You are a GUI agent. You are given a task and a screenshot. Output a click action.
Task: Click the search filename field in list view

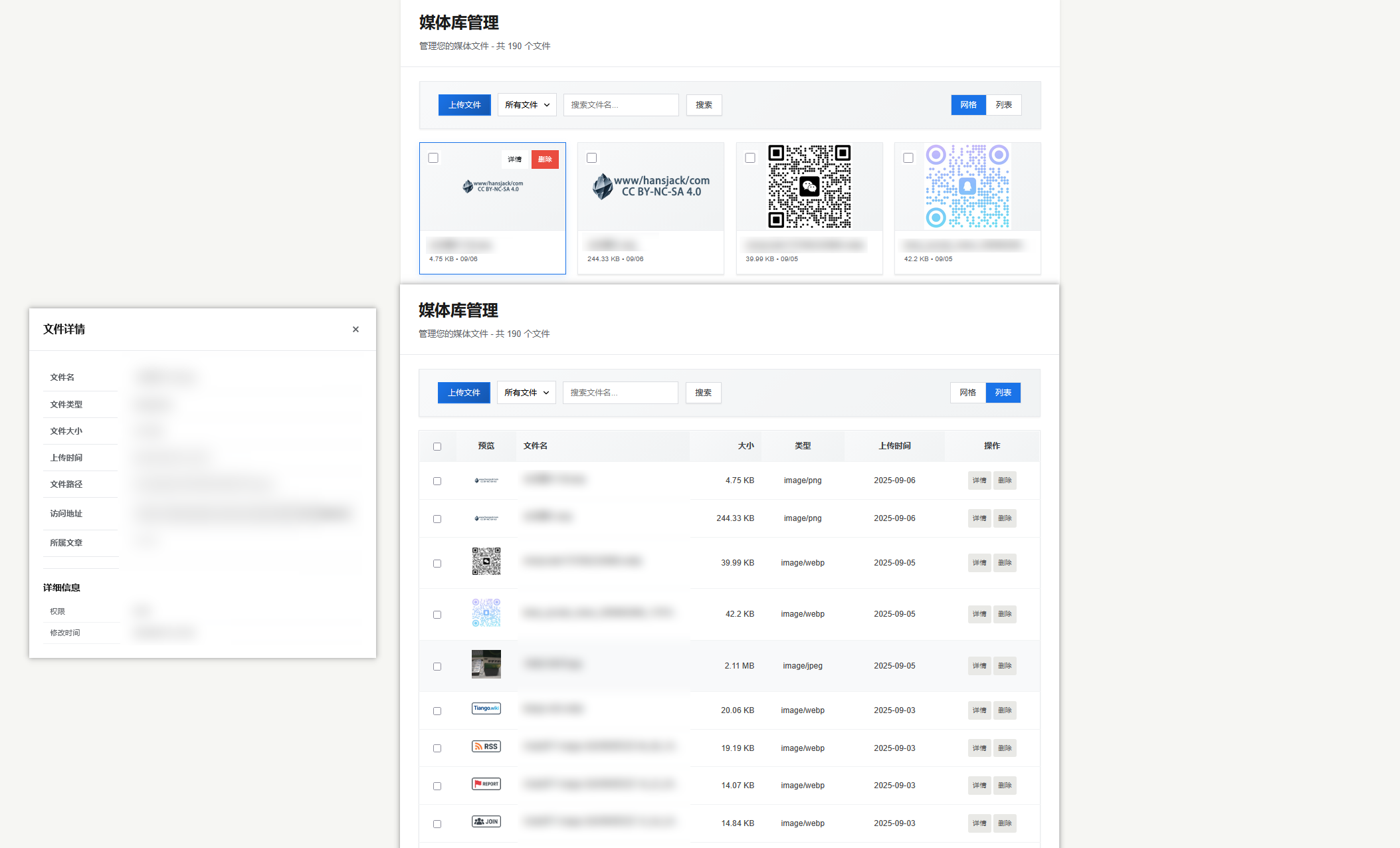620,393
